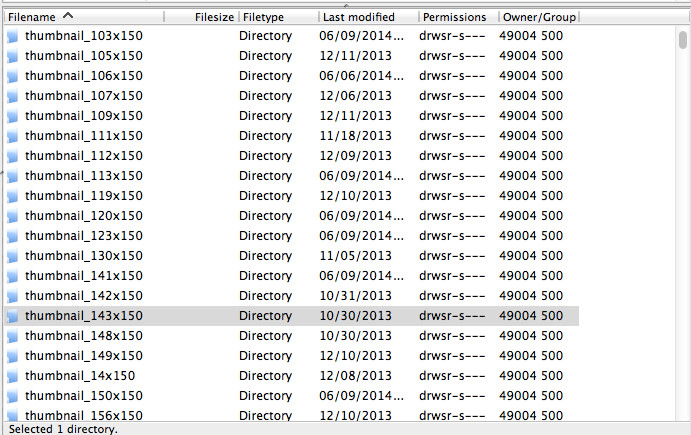Click folder icon of thumbnail_103x150
The width and height of the screenshot is (691, 435).
(12, 36)
